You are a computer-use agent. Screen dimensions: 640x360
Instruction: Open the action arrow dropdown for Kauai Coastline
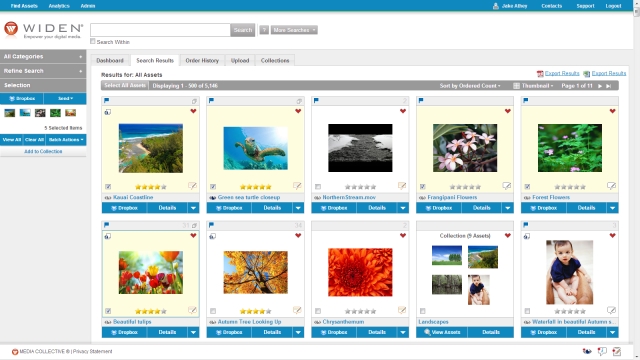coord(193,208)
